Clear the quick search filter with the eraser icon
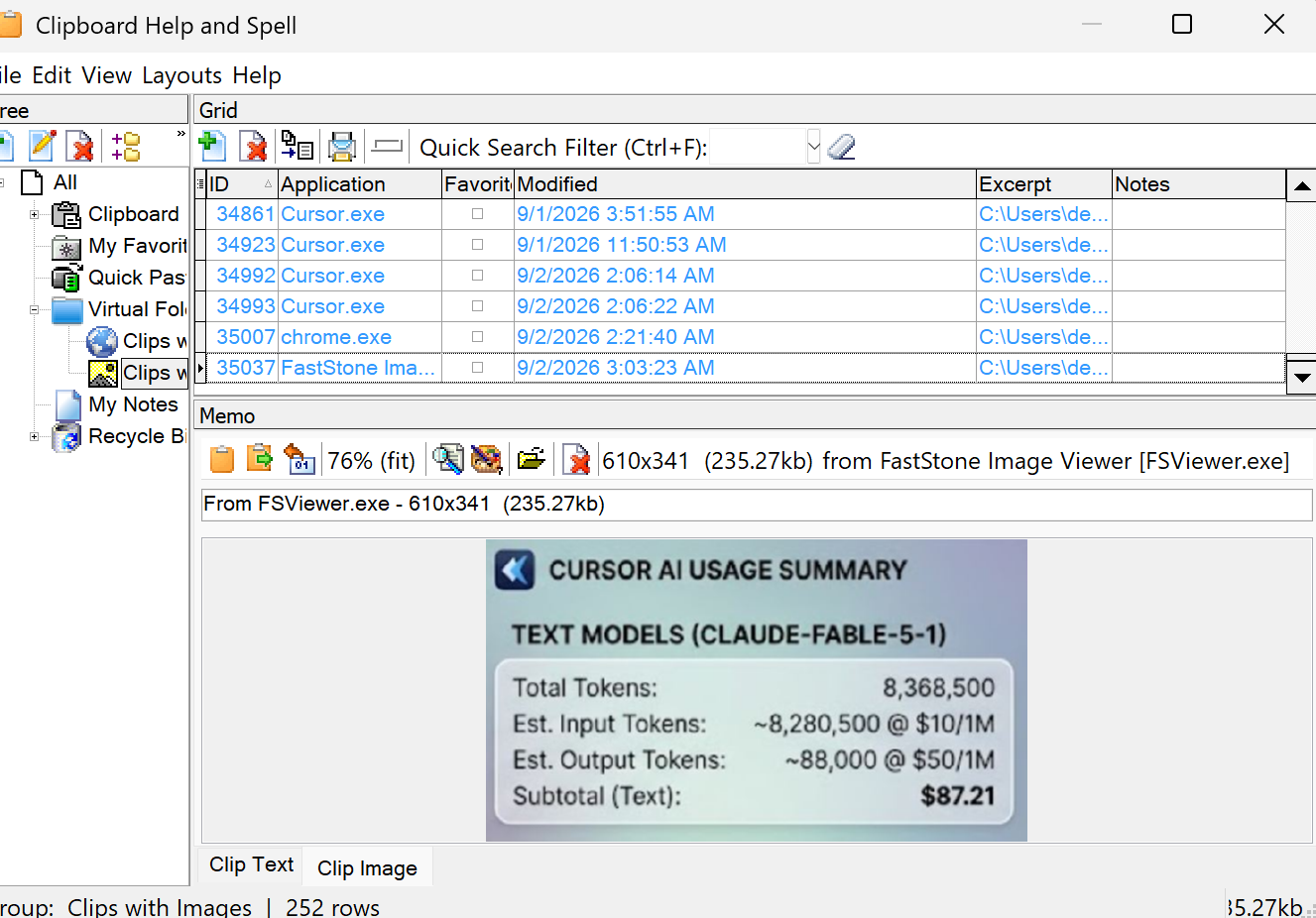 pos(841,147)
